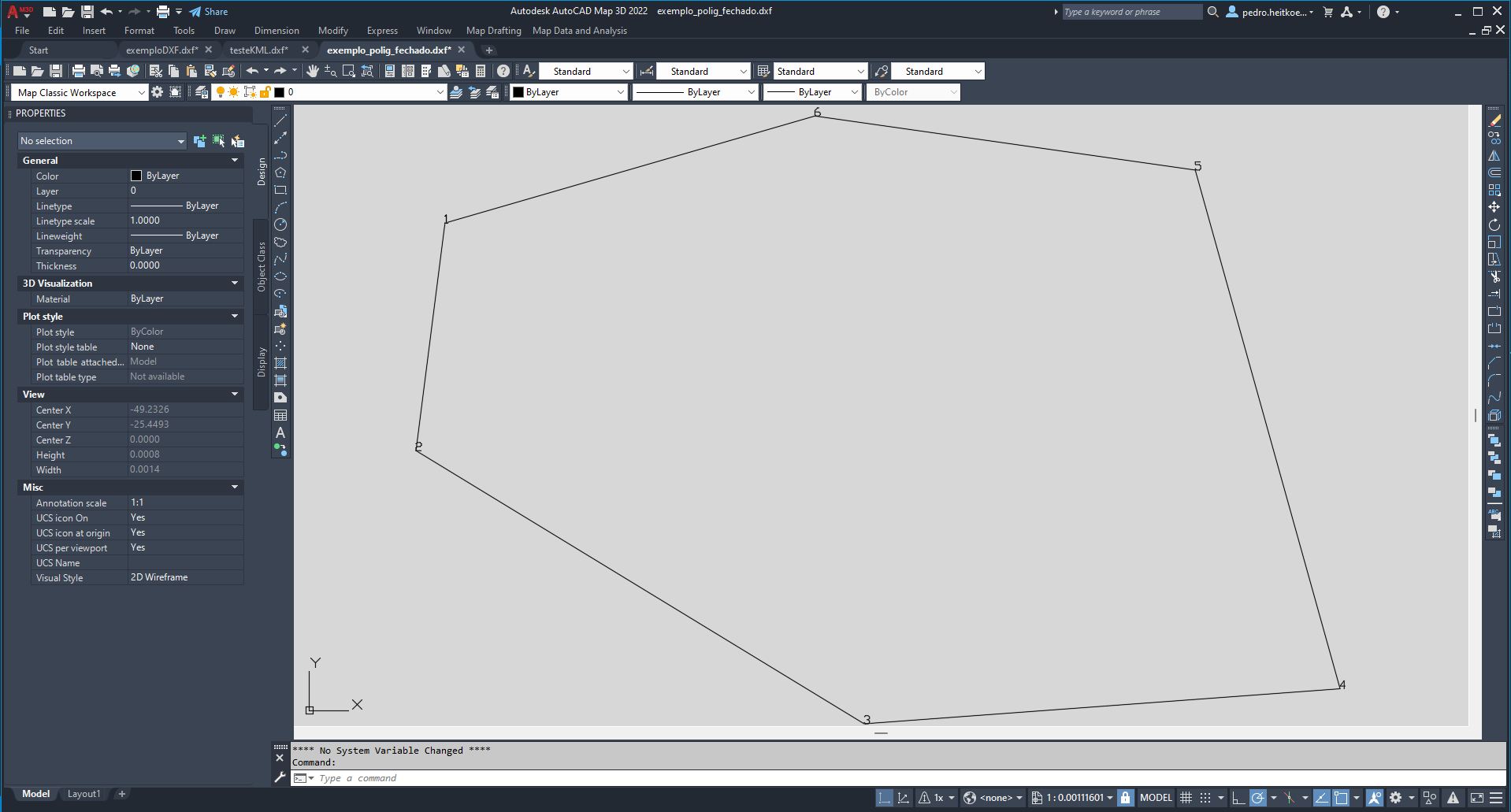Open the Dimension menu
Screen dimensions: 1511x812
tap(277, 31)
